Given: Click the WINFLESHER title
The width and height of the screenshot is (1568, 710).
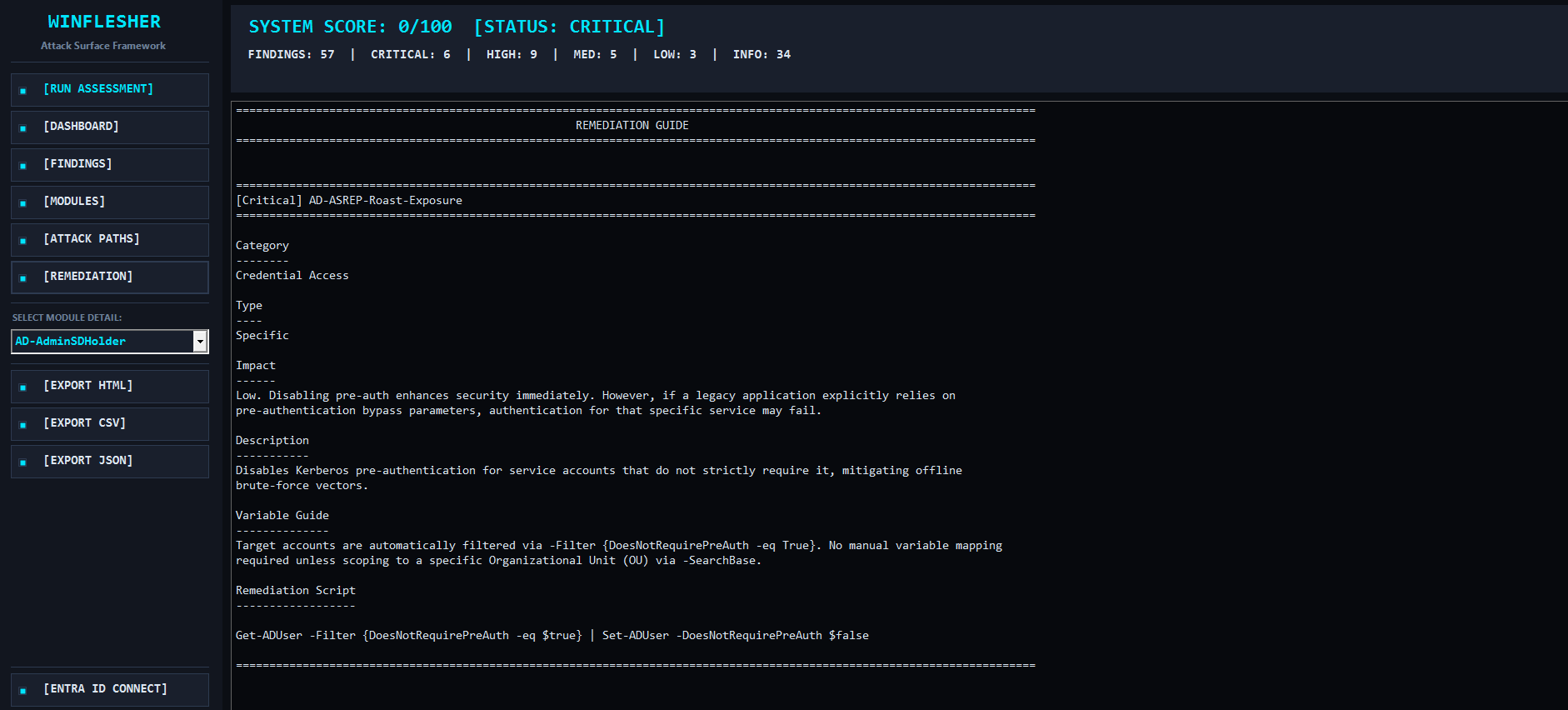Looking at the screenshot, I should (x=104, y=22).
